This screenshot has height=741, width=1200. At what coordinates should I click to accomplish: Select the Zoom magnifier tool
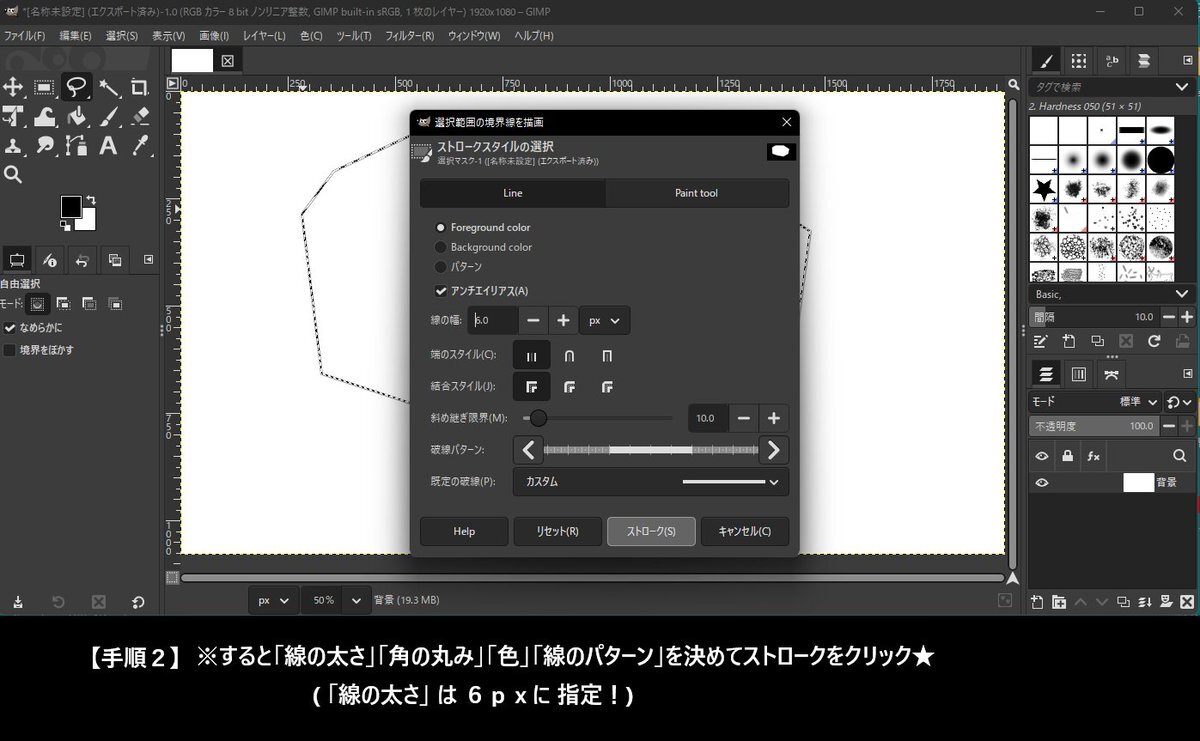tap(13, 175)
